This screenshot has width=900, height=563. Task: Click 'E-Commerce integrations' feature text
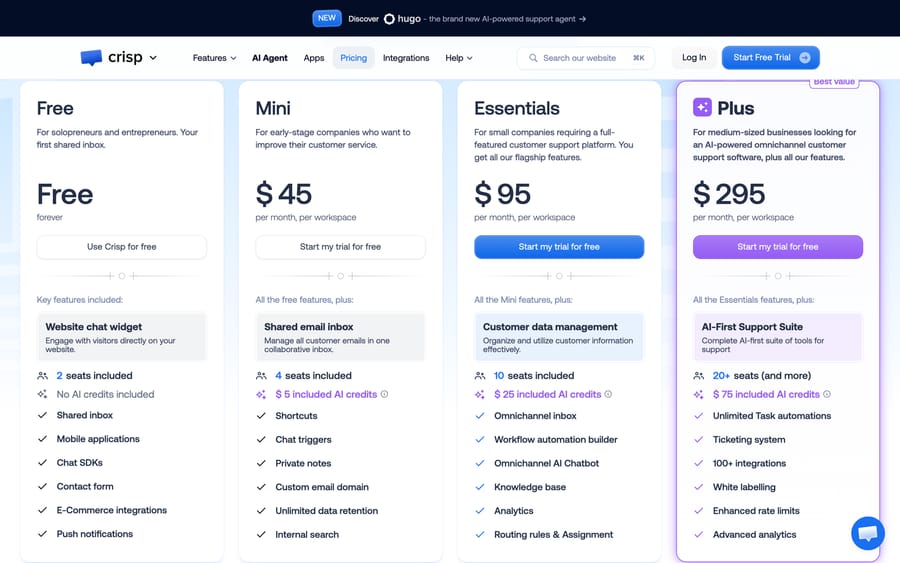click(112, 510)
